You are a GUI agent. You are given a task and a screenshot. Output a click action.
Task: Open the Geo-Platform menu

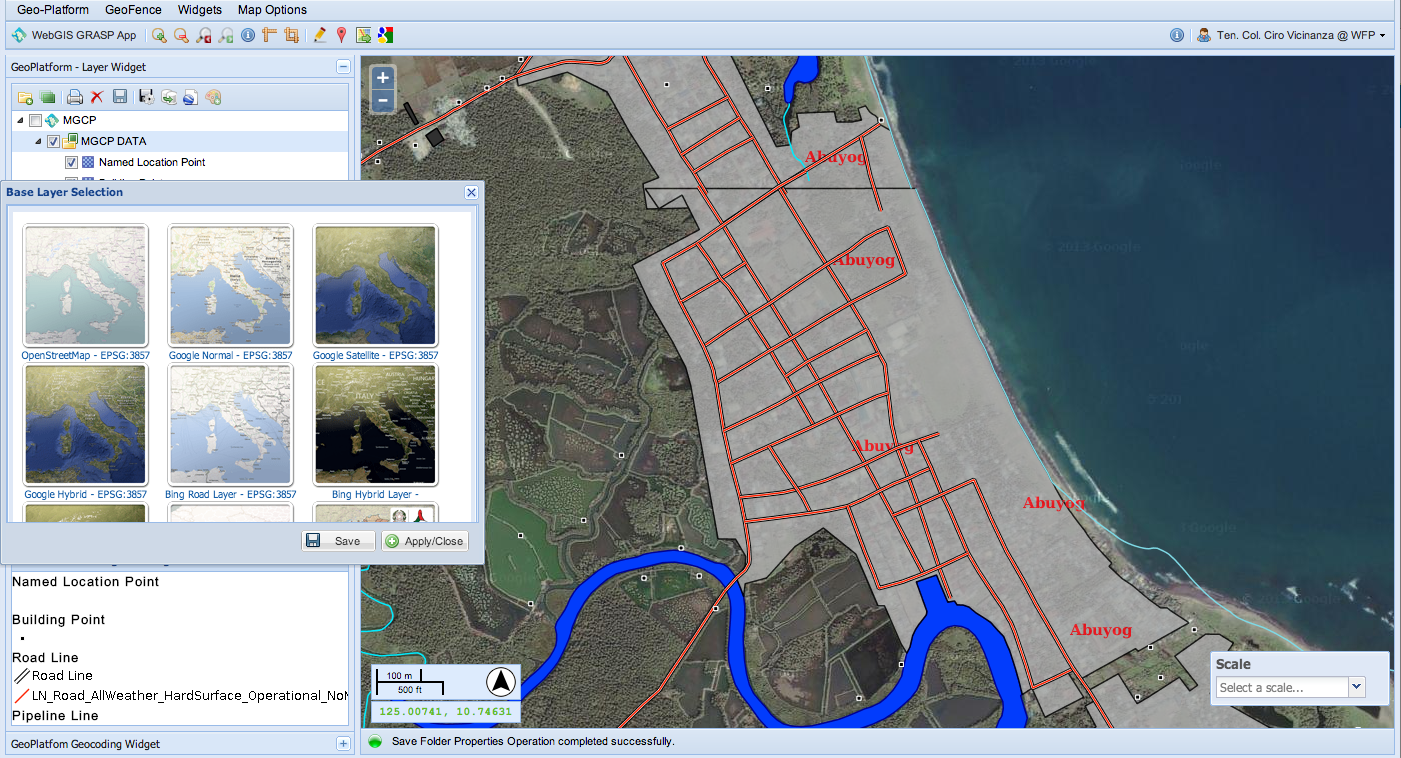click(53, 10)
